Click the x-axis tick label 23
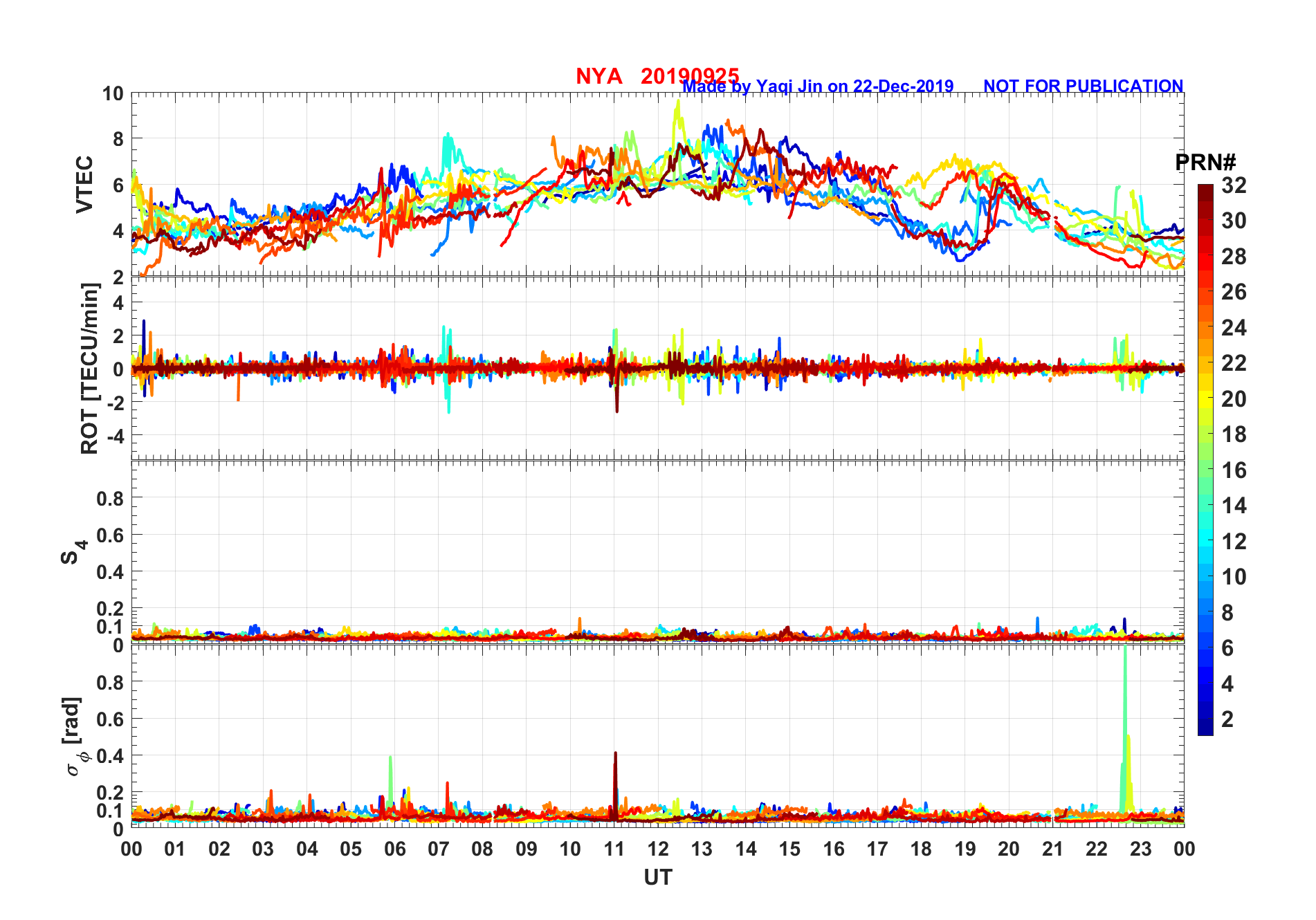 [x=1140, y=849]
